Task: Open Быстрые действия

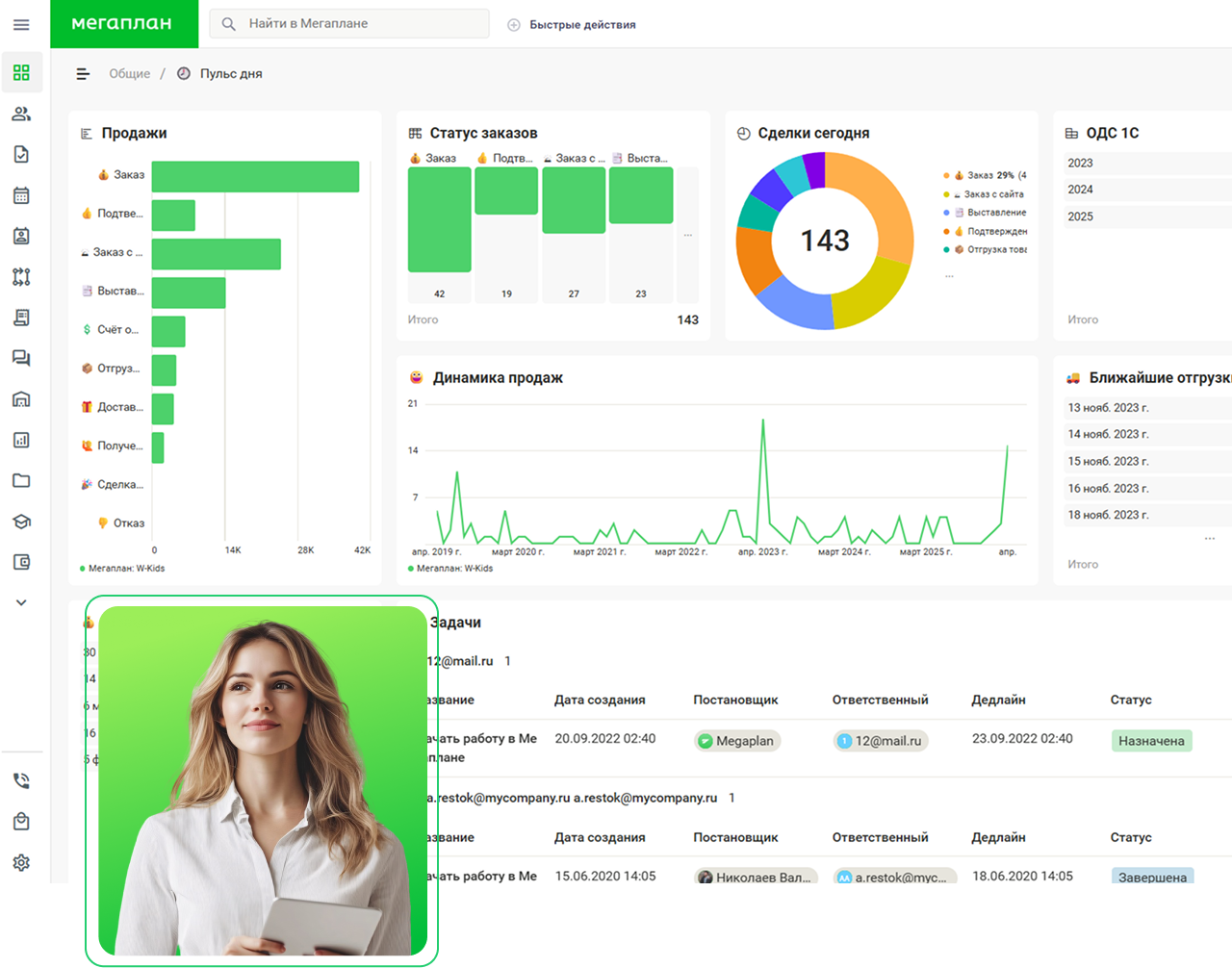Action: [572, 25]
